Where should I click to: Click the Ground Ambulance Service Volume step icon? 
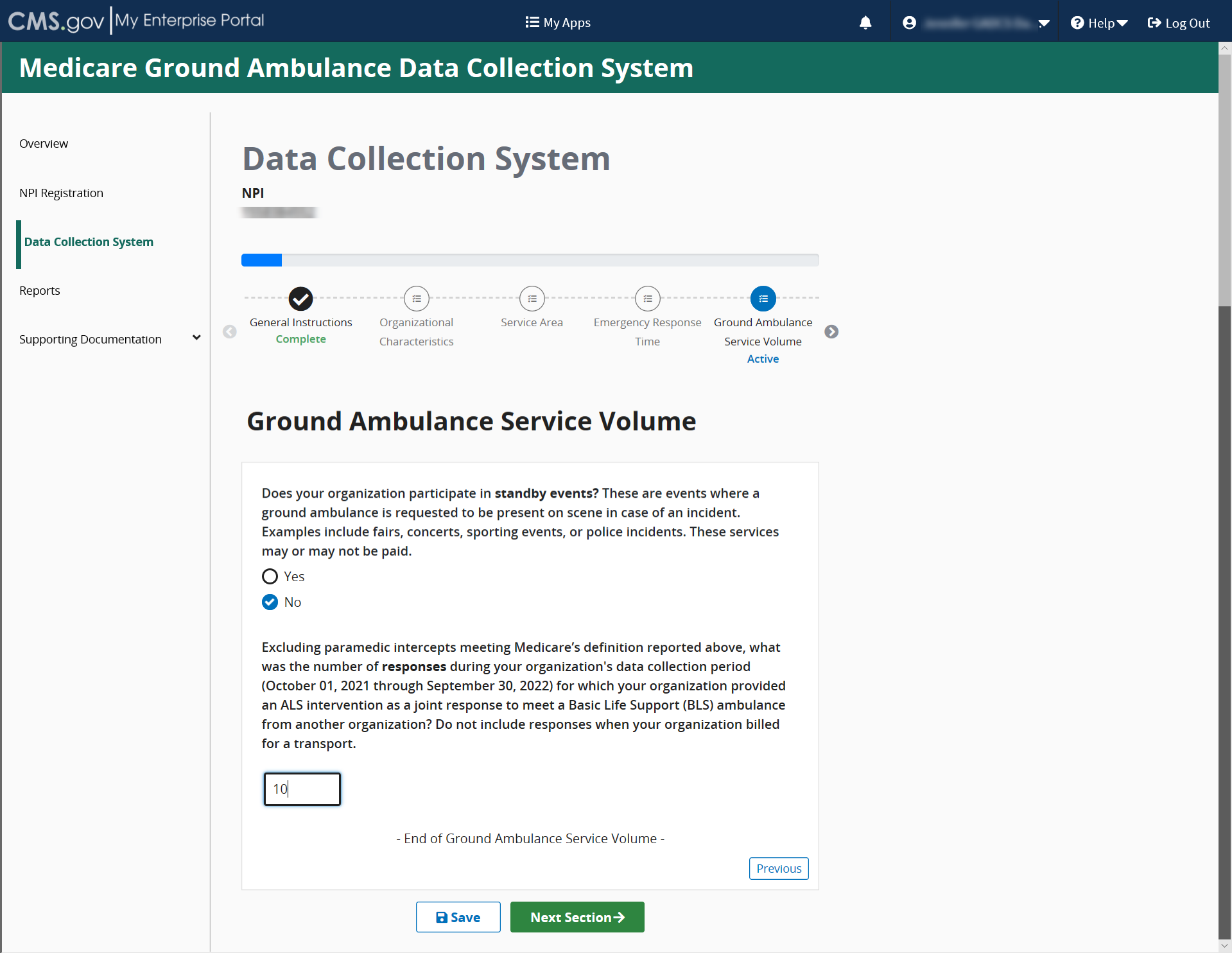pyautogui.click(x=763, y=299)
